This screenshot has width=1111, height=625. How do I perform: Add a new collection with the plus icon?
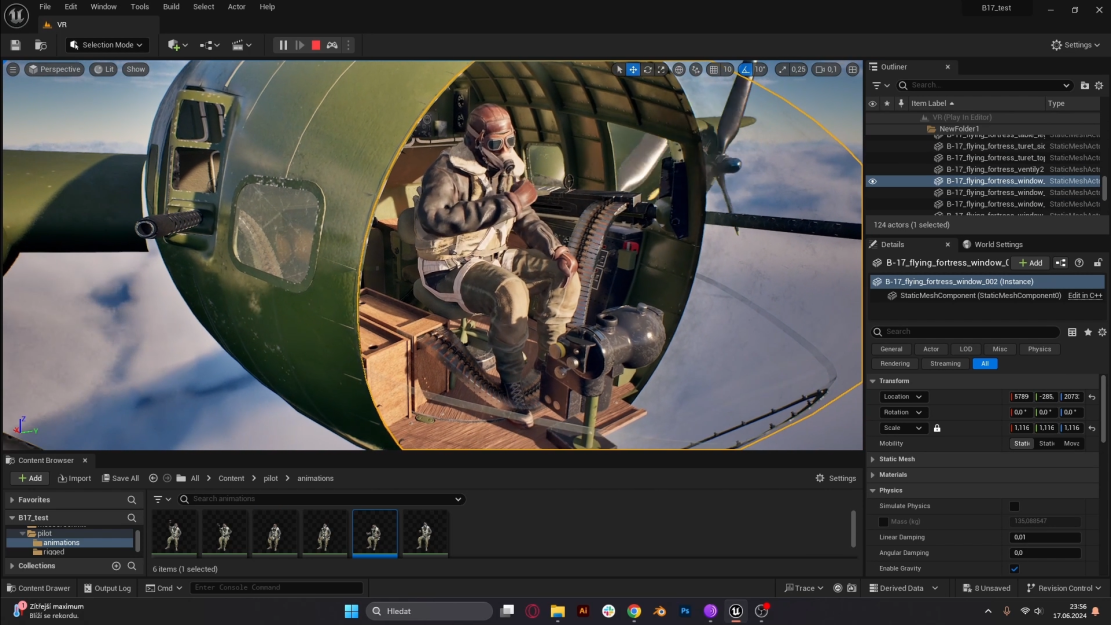click(116, 566)
